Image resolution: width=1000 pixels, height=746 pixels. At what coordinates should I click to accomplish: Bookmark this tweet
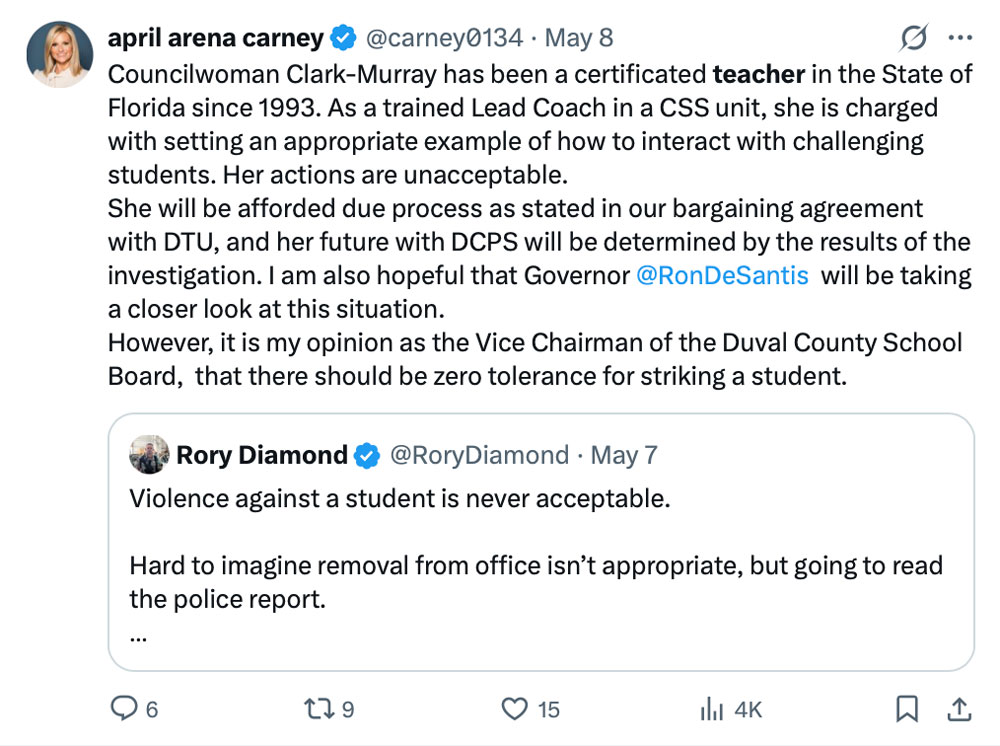point(907,708)
